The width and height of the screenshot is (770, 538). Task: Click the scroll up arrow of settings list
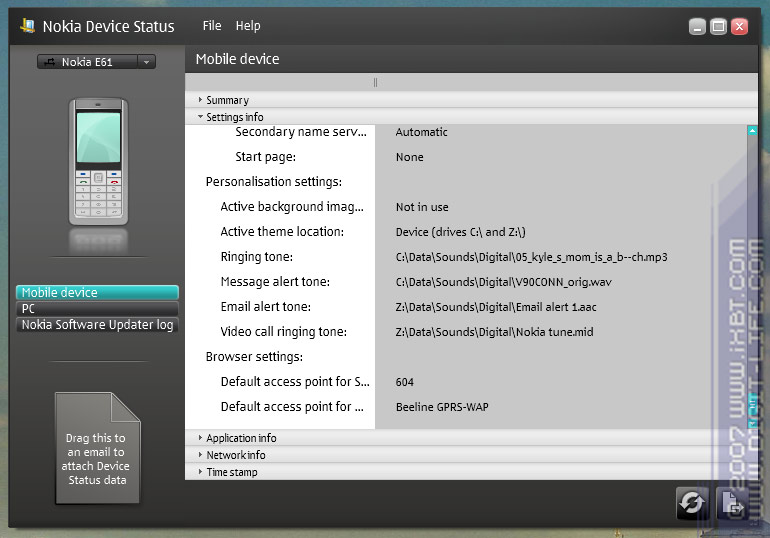click(752, 131)
